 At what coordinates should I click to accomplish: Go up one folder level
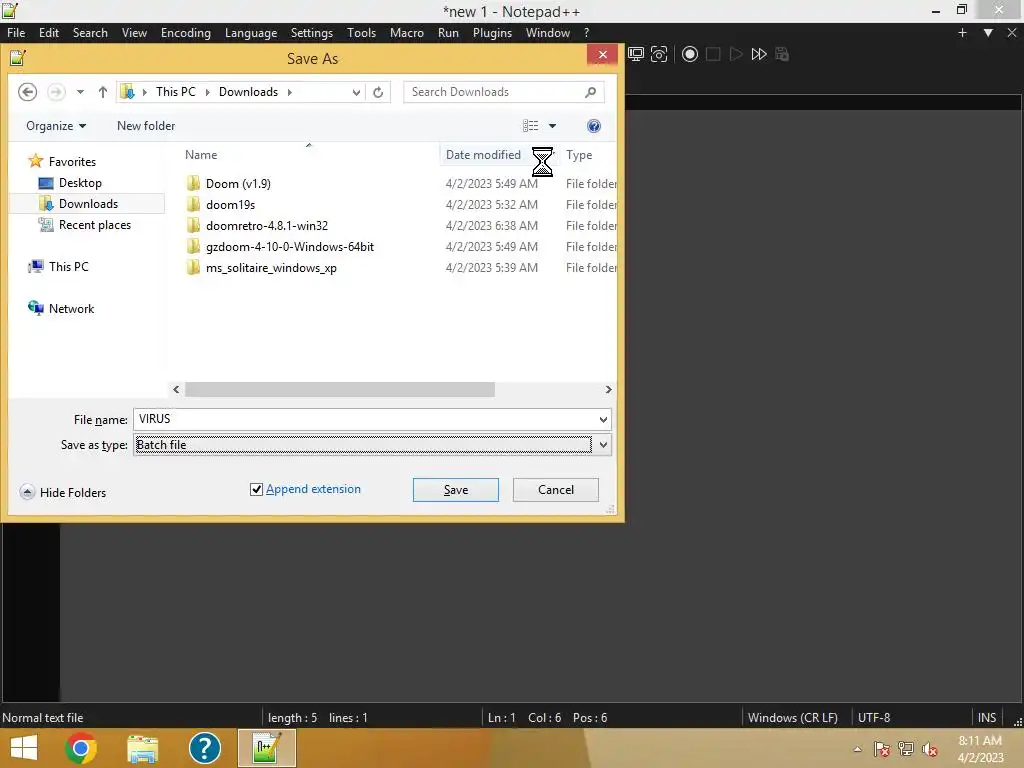(x=103, y=92)
